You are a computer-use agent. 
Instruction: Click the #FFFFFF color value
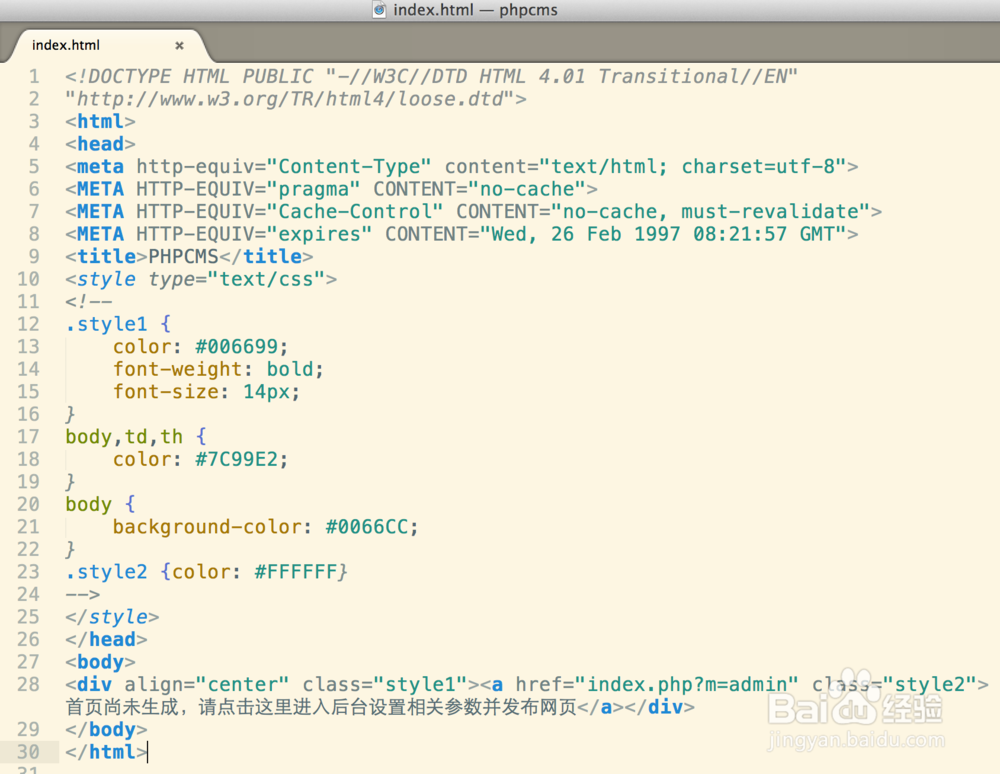tap(296, 572)
